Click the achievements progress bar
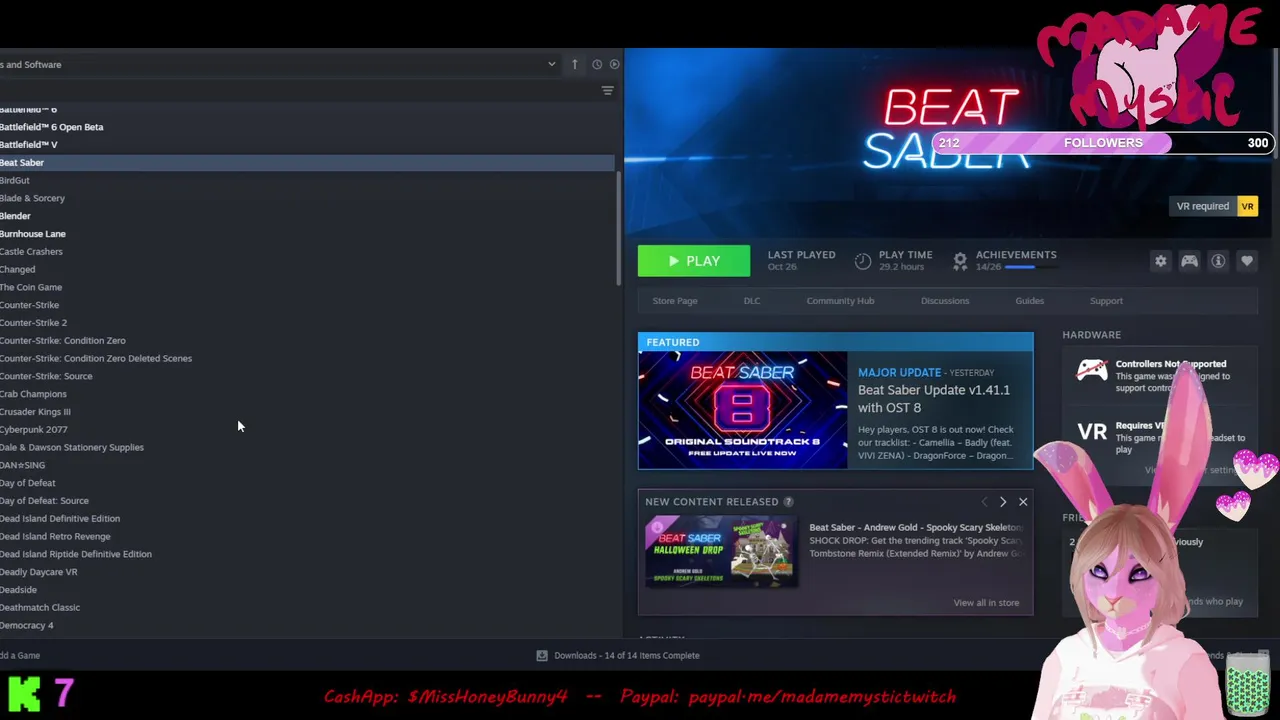This screenshot has width=1280, height=720. pos(1030,267)
